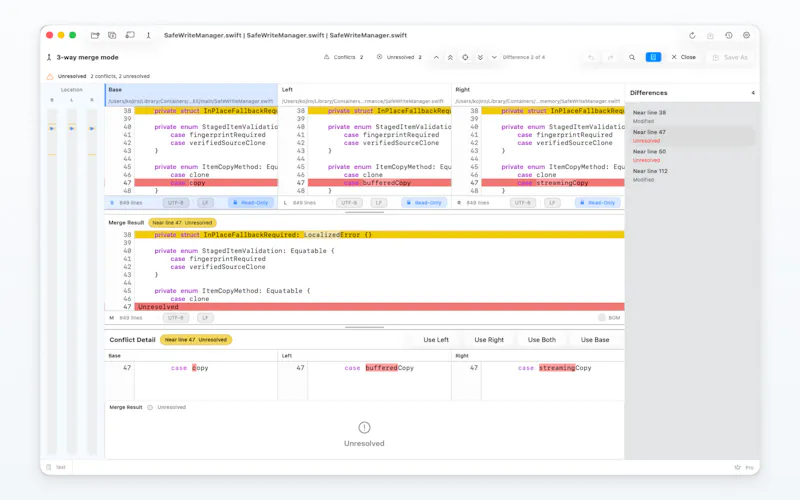
Task: Click 'case bufferedCopy' in the Left pane line 47
Action: (377, 183)
